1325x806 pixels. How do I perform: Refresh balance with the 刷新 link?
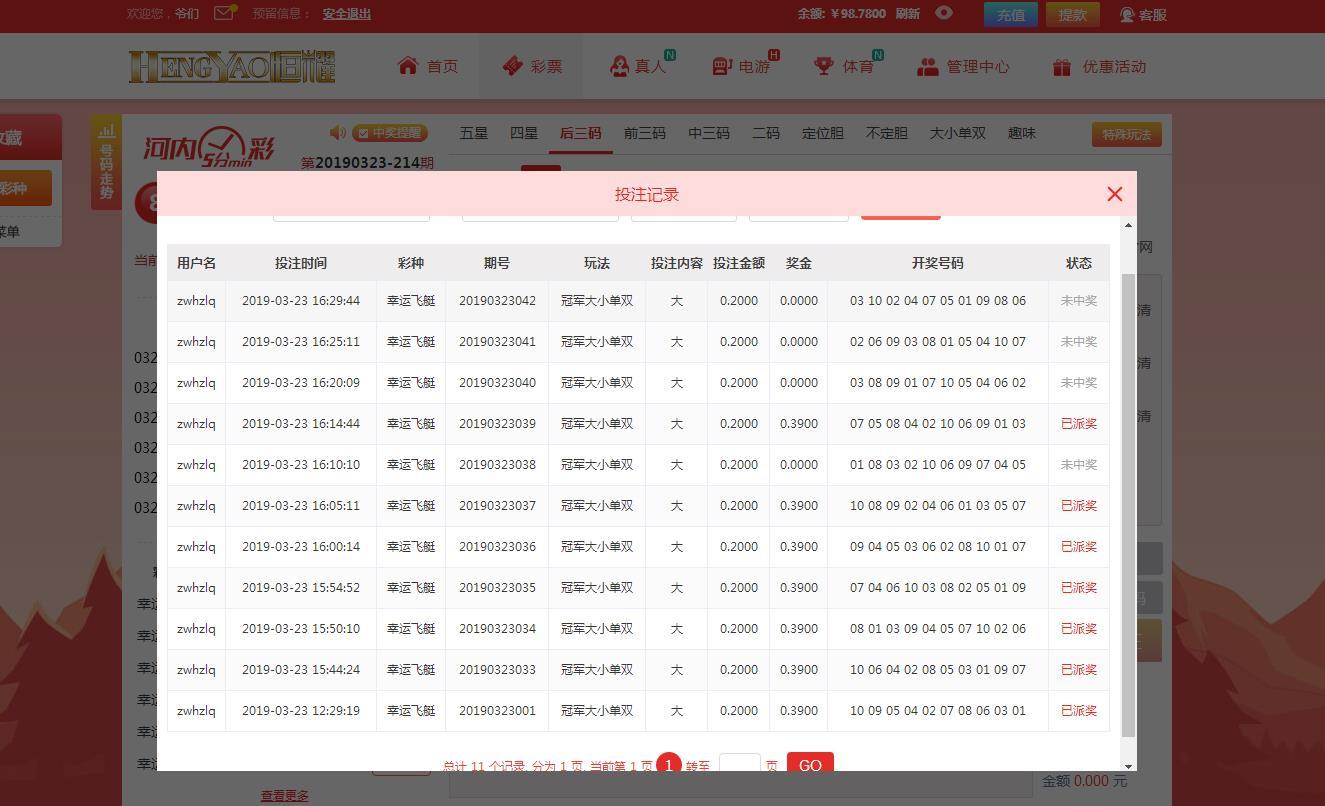coord(907,14)
